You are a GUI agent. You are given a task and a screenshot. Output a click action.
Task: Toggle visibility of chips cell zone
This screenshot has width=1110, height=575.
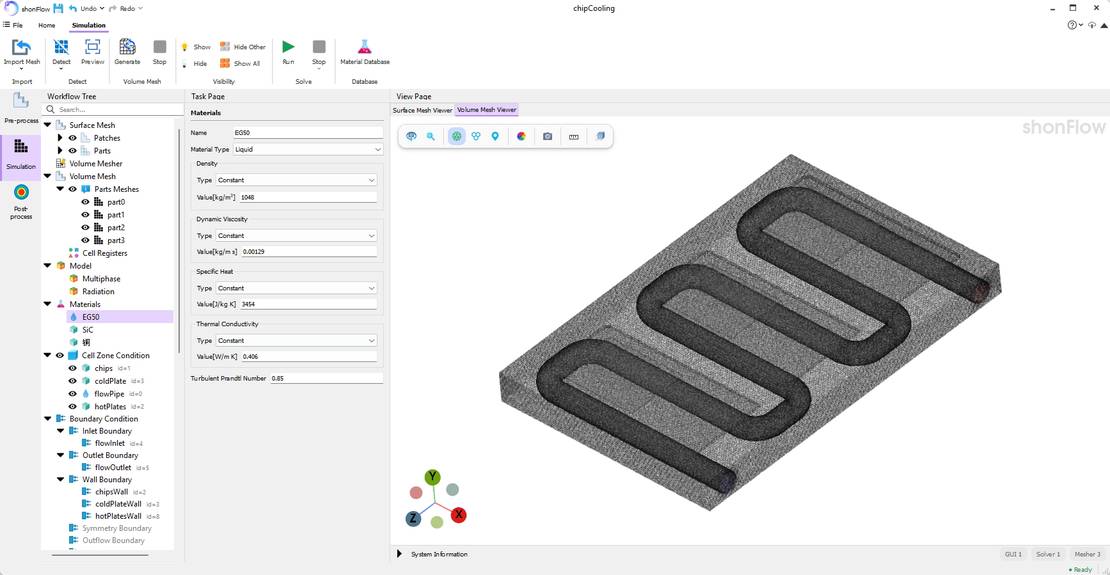[x=72, y=368]
